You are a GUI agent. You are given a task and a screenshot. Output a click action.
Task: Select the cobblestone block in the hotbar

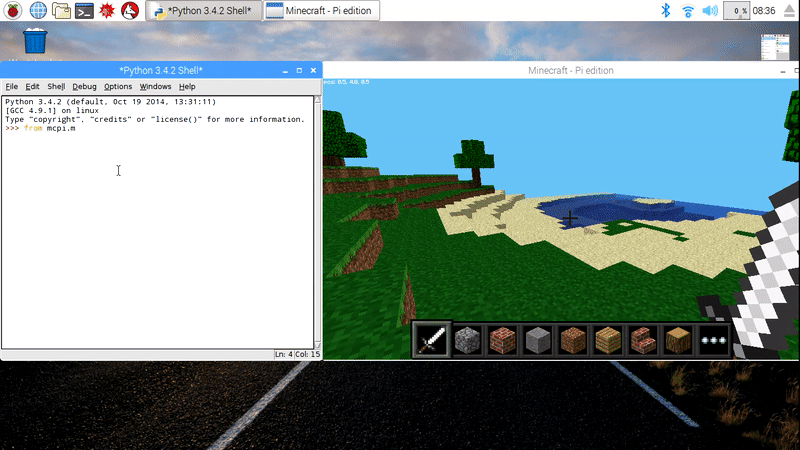pyautogui.click(x=467, y=341)
